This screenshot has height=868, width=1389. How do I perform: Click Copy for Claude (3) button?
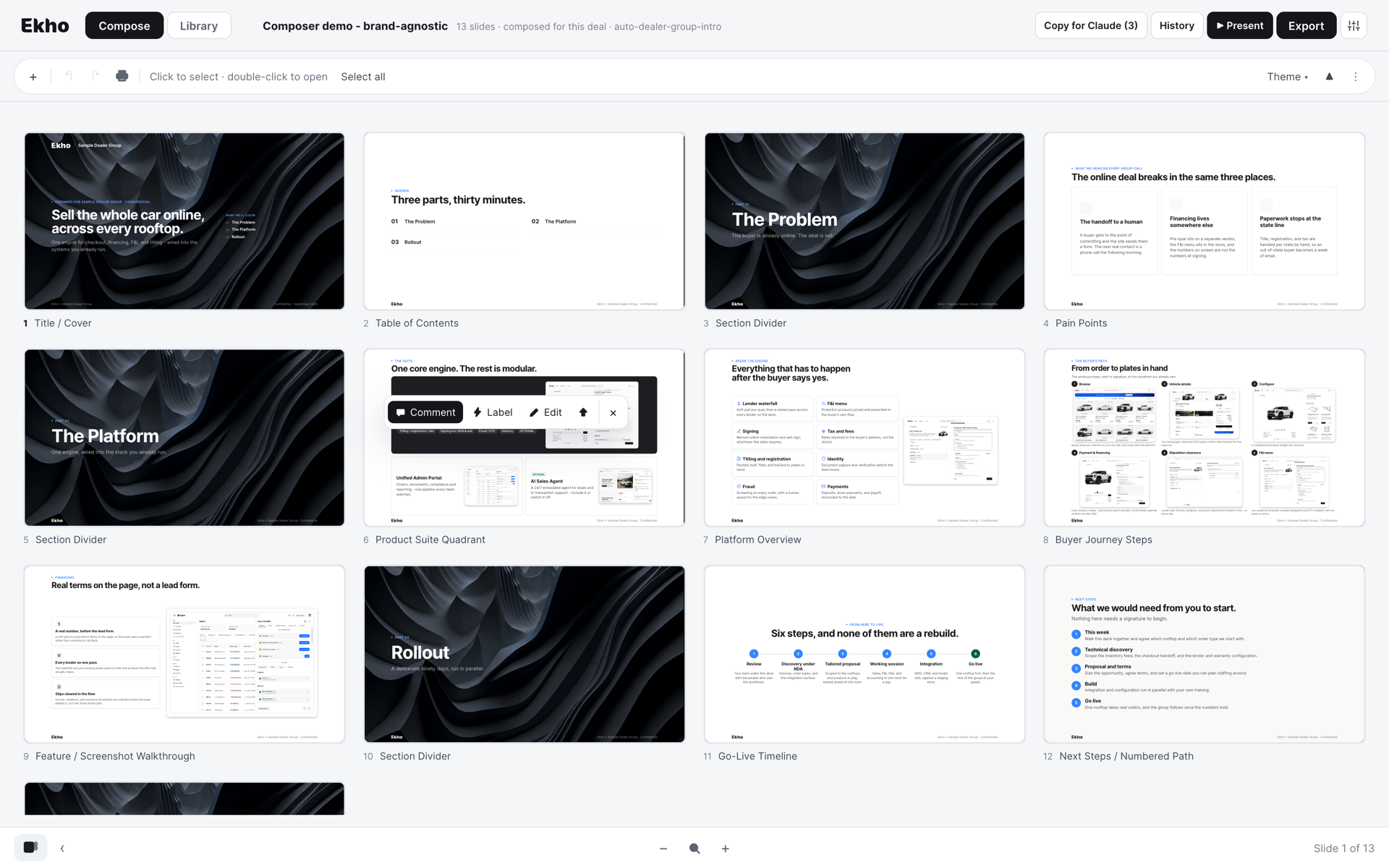[x=1090, y=26]
